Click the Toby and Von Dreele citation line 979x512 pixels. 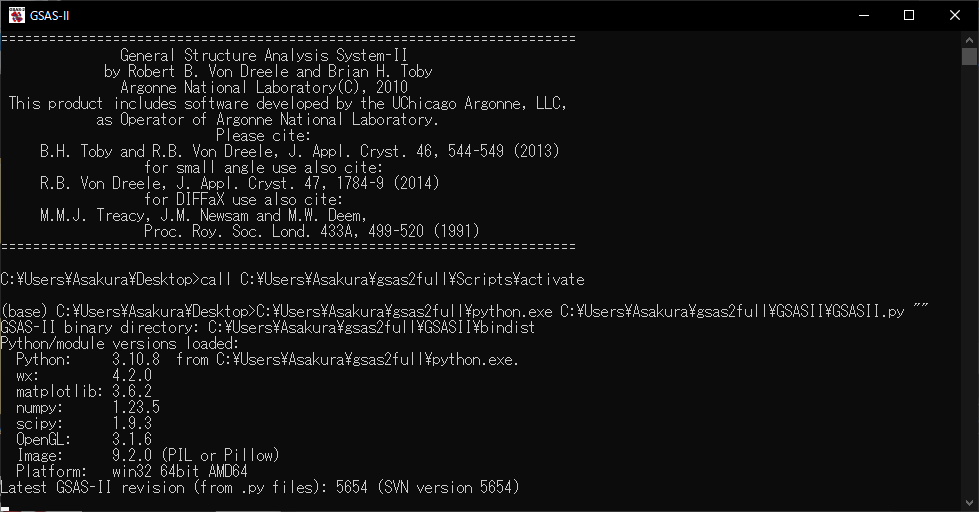(298, 151)
